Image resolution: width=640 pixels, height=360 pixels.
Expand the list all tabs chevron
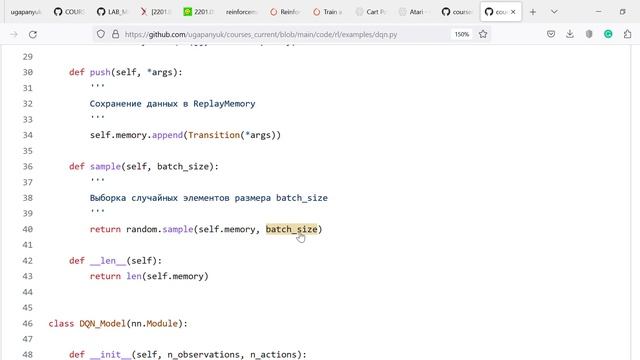[554, 12]
